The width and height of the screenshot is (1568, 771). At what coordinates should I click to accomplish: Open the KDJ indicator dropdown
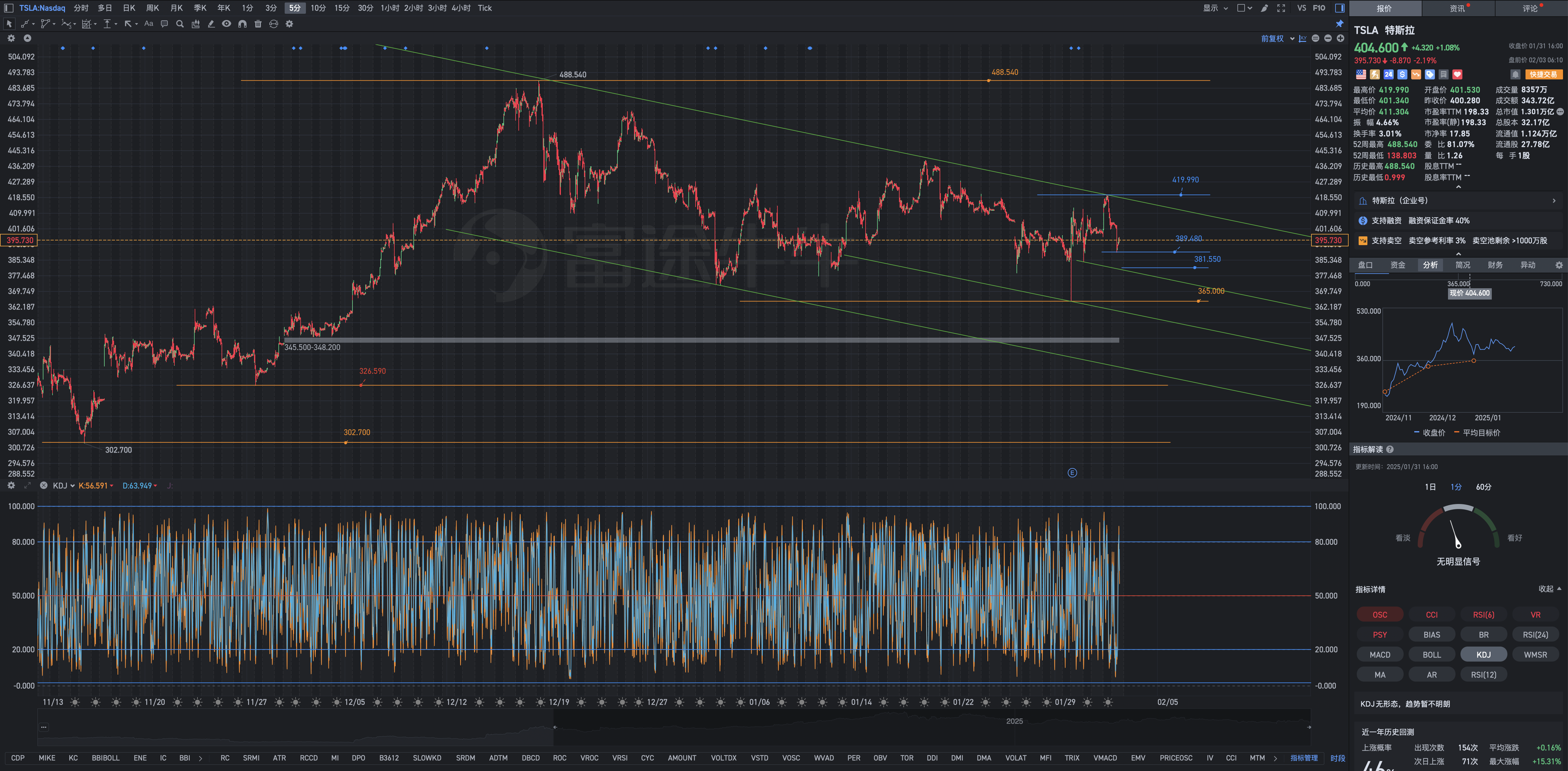63,485
